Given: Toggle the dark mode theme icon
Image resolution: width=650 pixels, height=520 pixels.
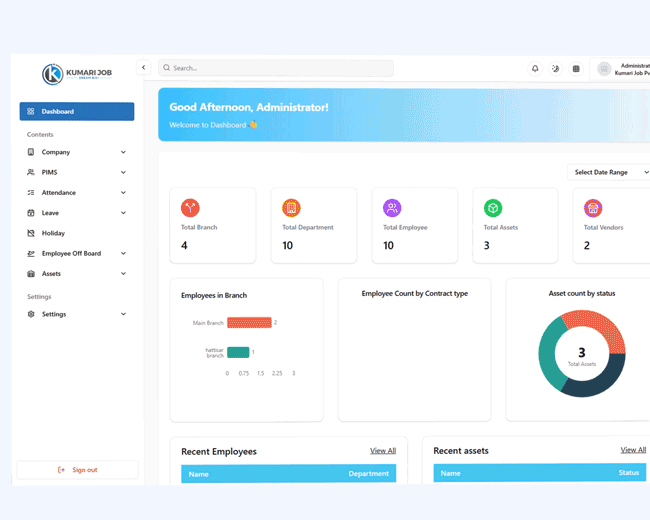Looking at the screenshot, I should [556, 69].
